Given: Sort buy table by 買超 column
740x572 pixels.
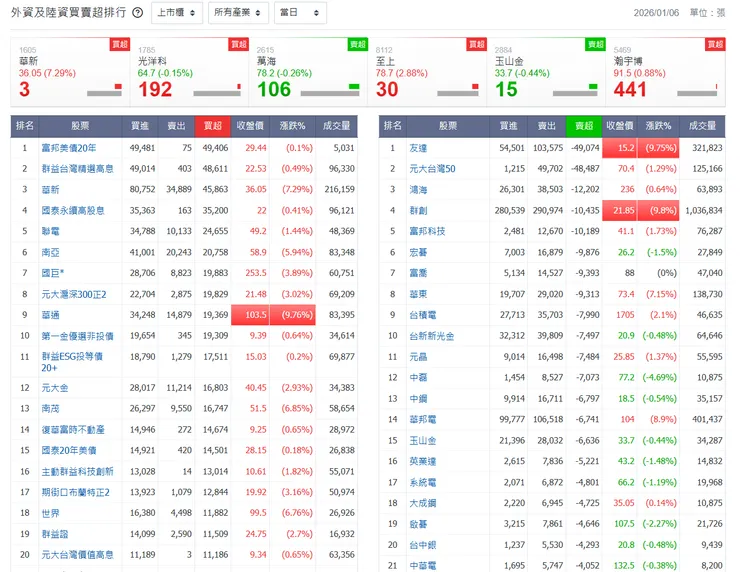Looking at the screenshot, I should [x=212, y=126].
